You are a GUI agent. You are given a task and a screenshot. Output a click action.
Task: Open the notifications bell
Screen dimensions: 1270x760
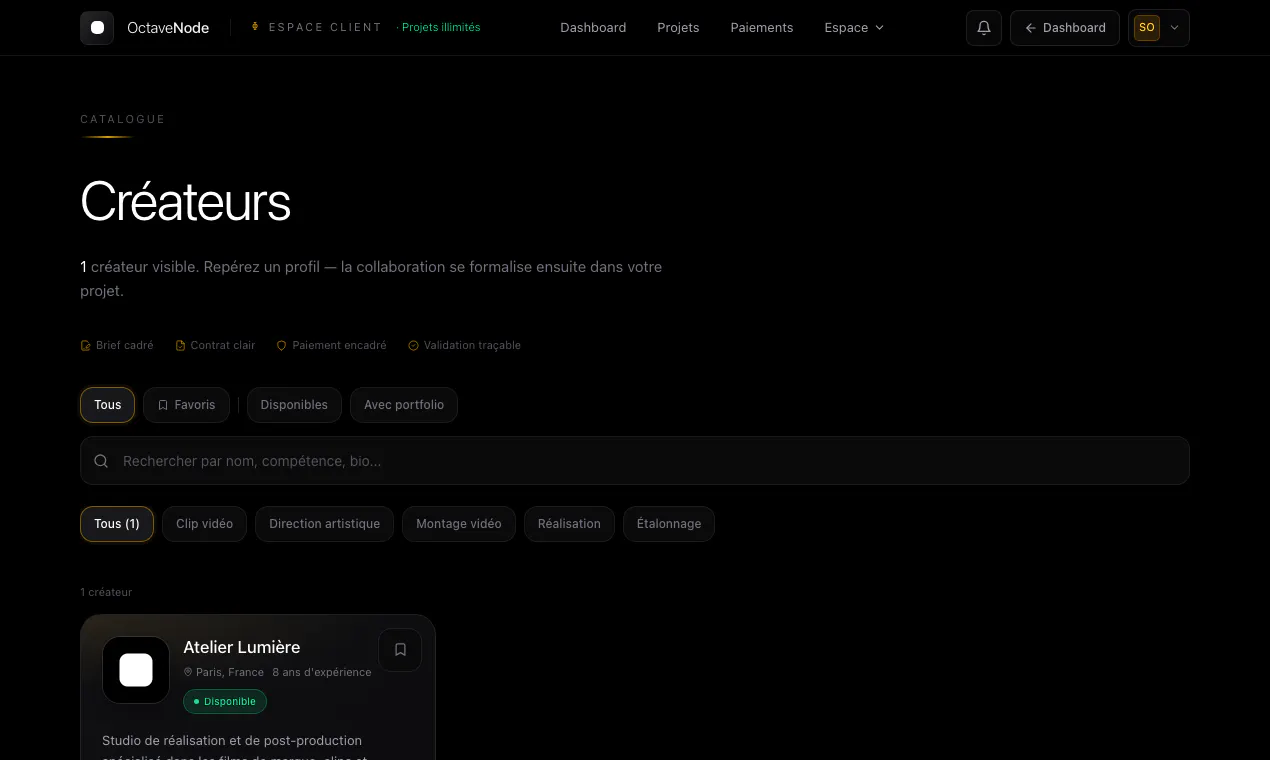pyautogui.click(x=984, y=28)
